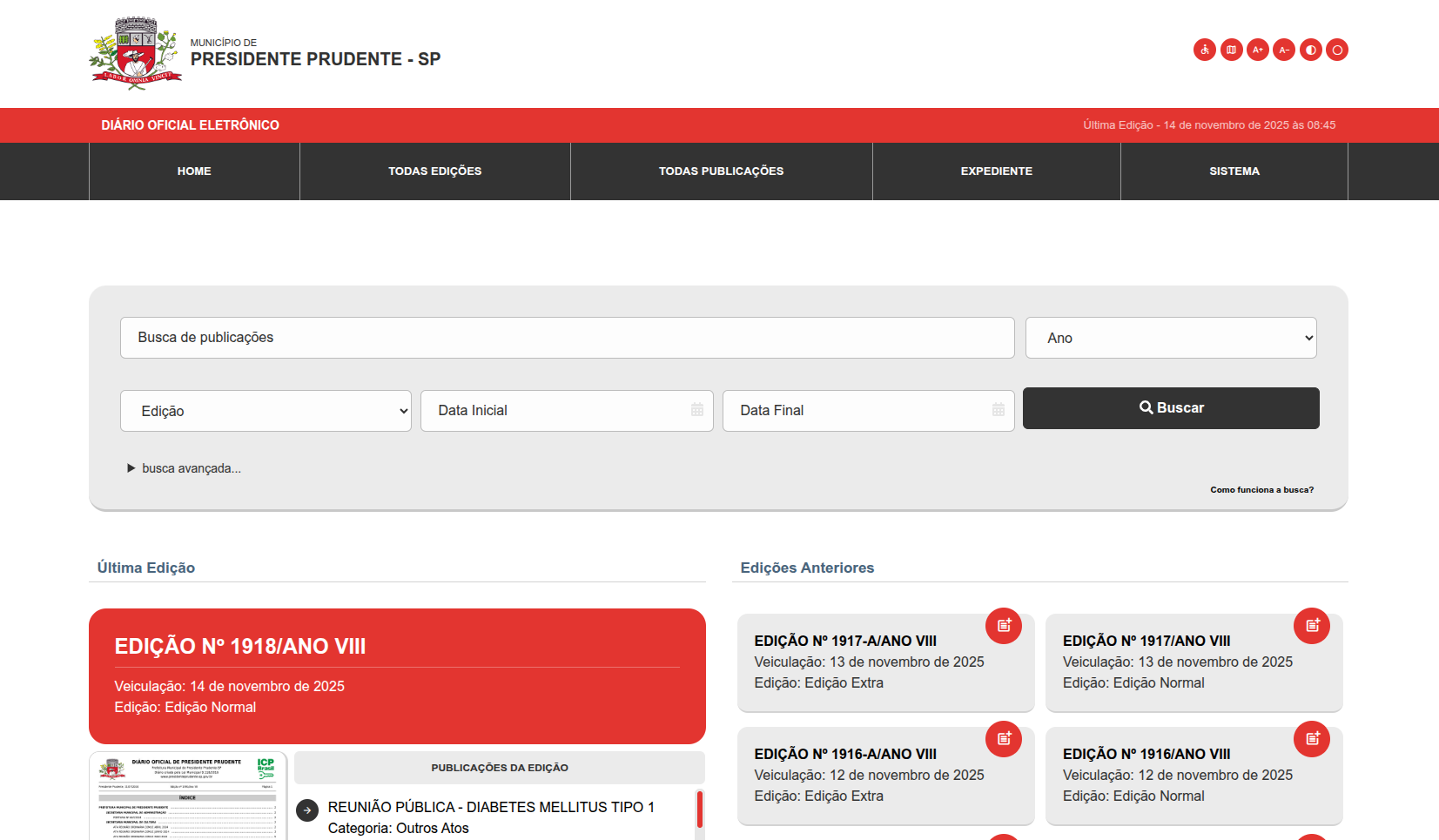Screen dimensions: 1439x840
Task: Click the red icon on Edição 1917 card
Action: 1312,625
